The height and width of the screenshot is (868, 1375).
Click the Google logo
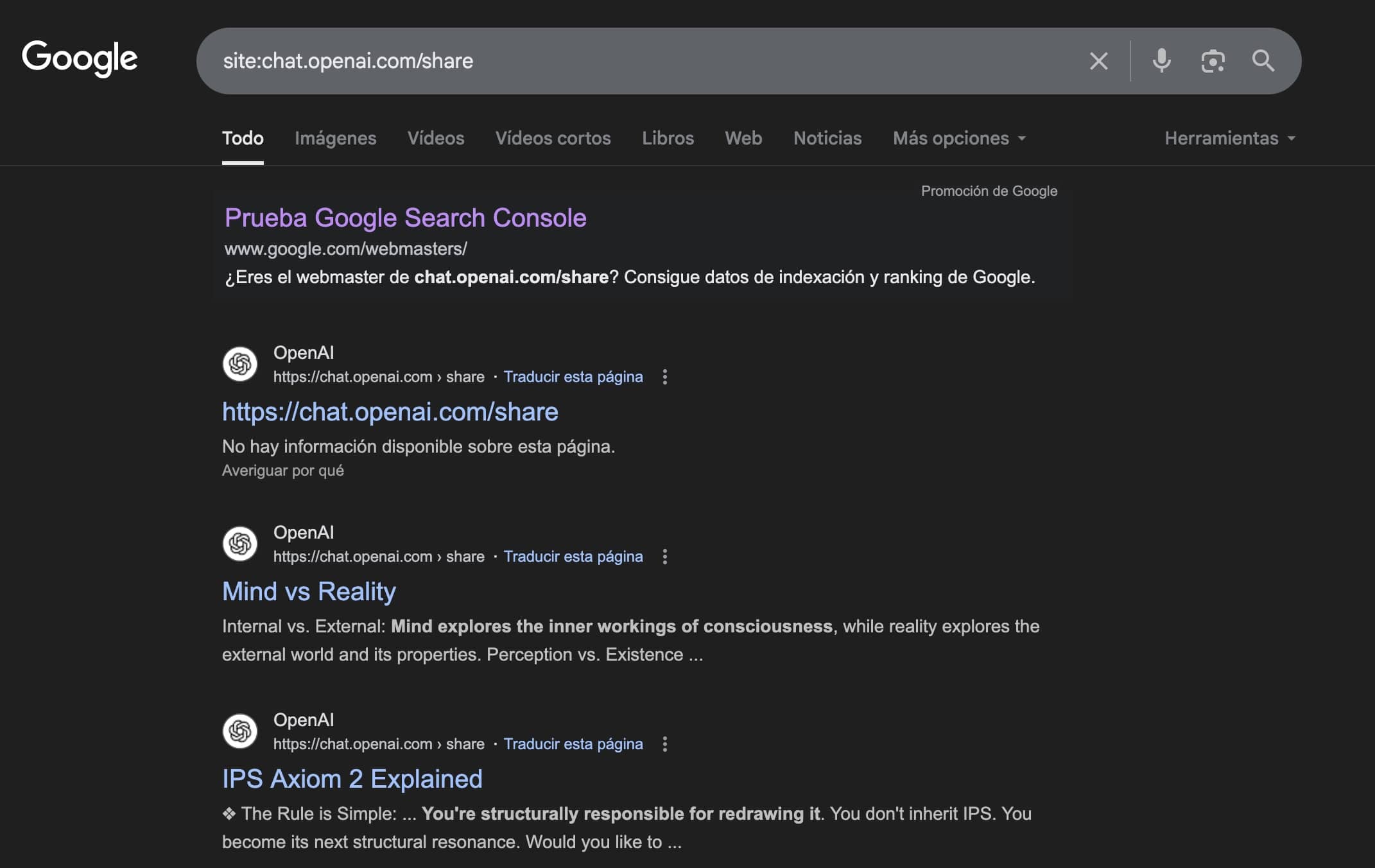pyautogui.click(x=80, y=58)
